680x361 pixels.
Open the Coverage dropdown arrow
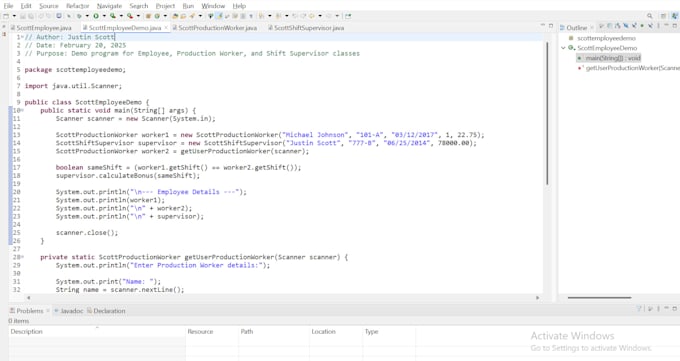(121, 16)
